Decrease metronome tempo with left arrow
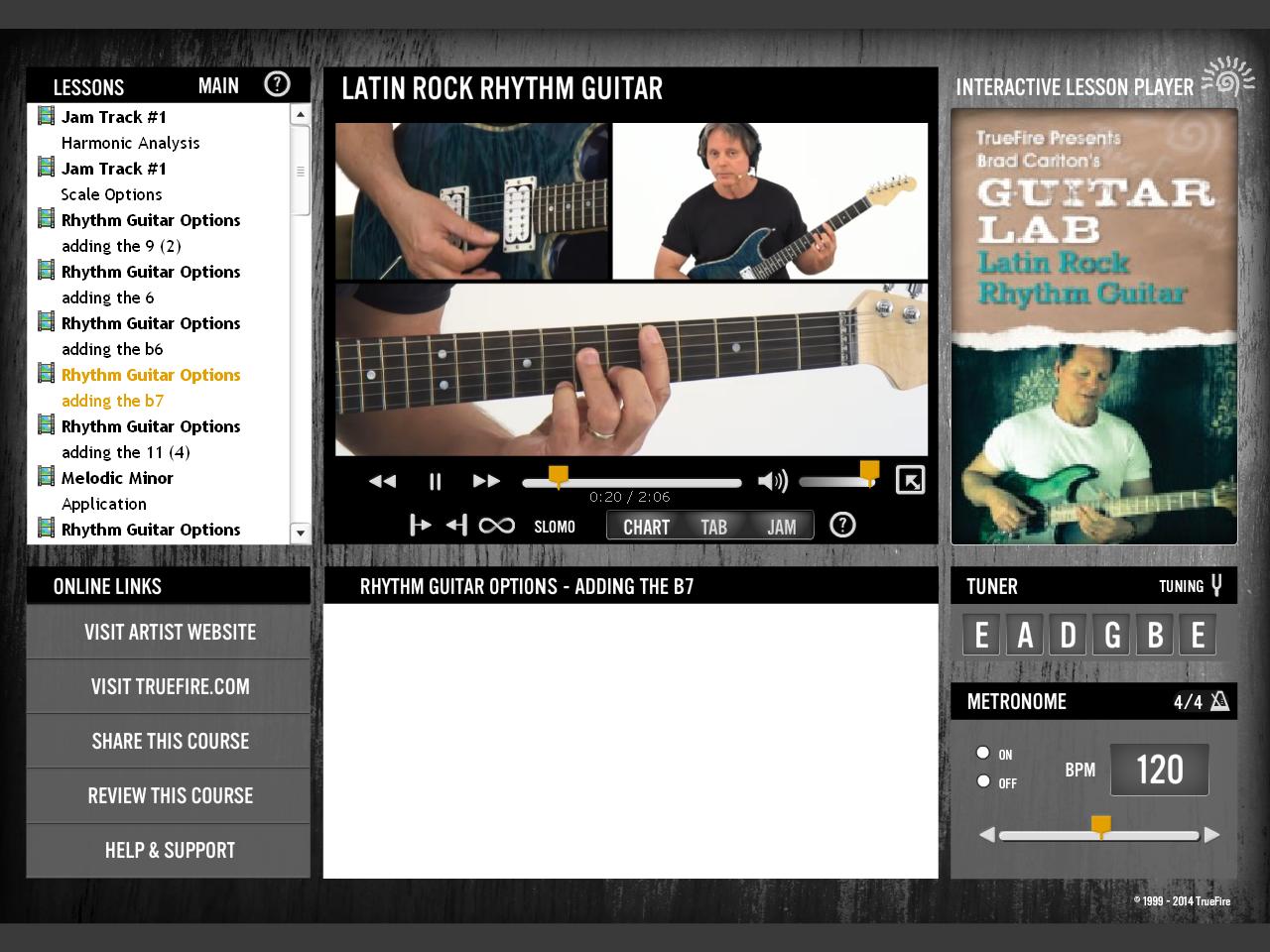The width and height of the screenshot is (1270, 952). click(x=986, y=835)
